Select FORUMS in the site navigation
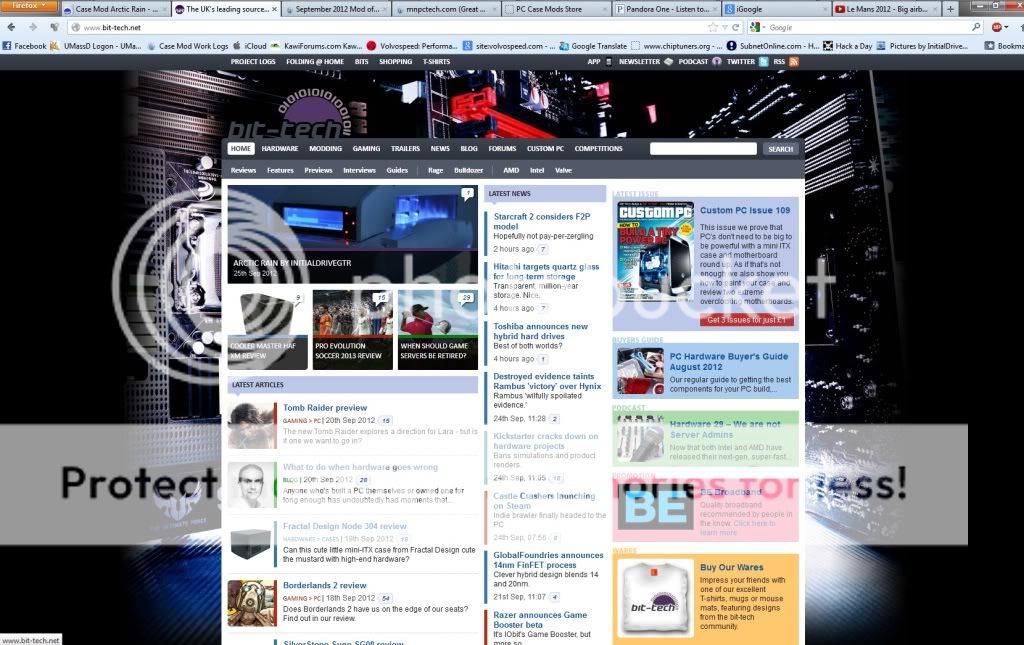Image resolution: width=1024 pixels, height=645 pixels. pyautogui.click(x=502, y=149)
